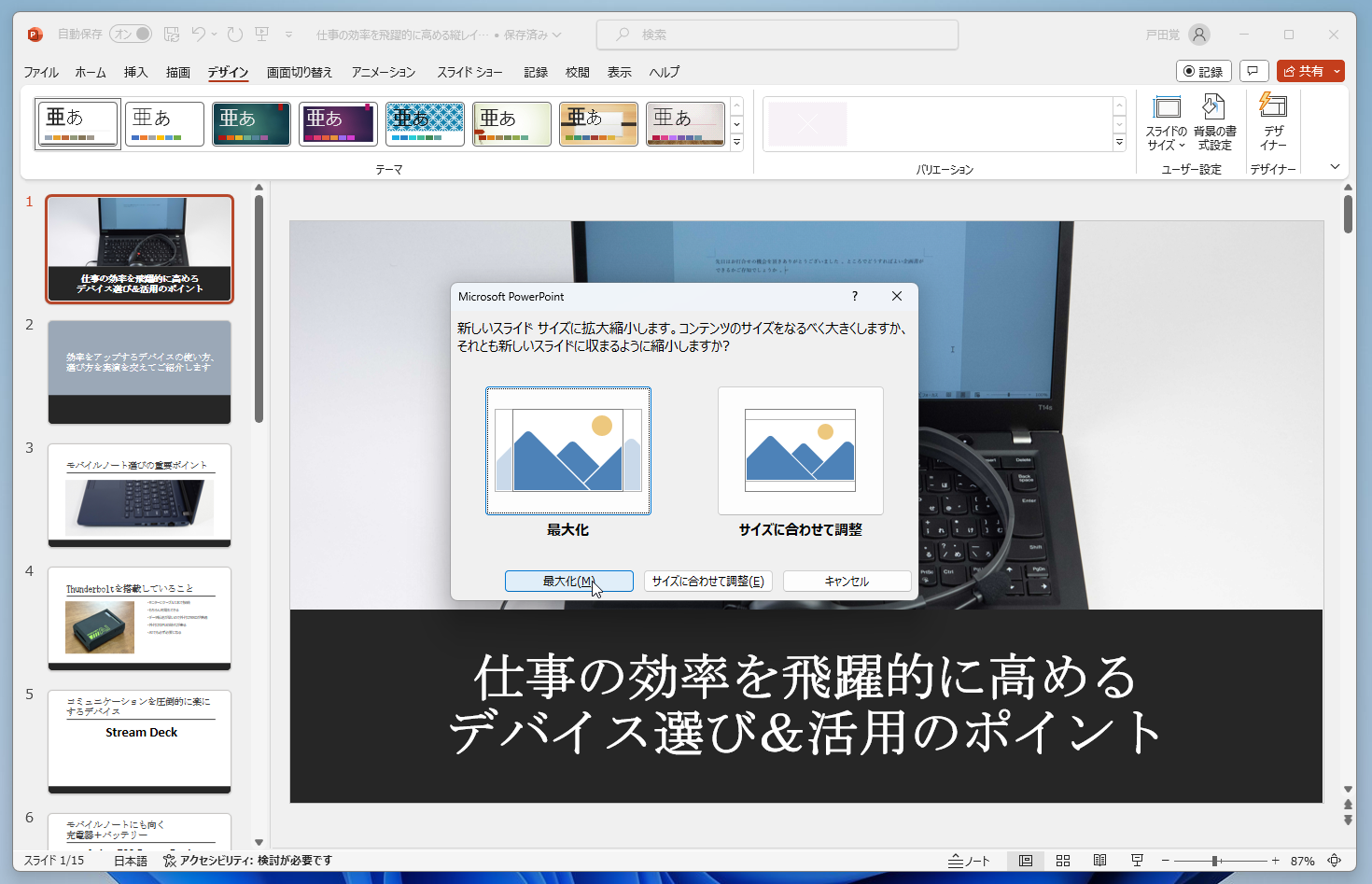This screenshot has width=1372, height=884.
Task: Apply the blue patterned theme thumbnail
Action: tap(425, 124)
